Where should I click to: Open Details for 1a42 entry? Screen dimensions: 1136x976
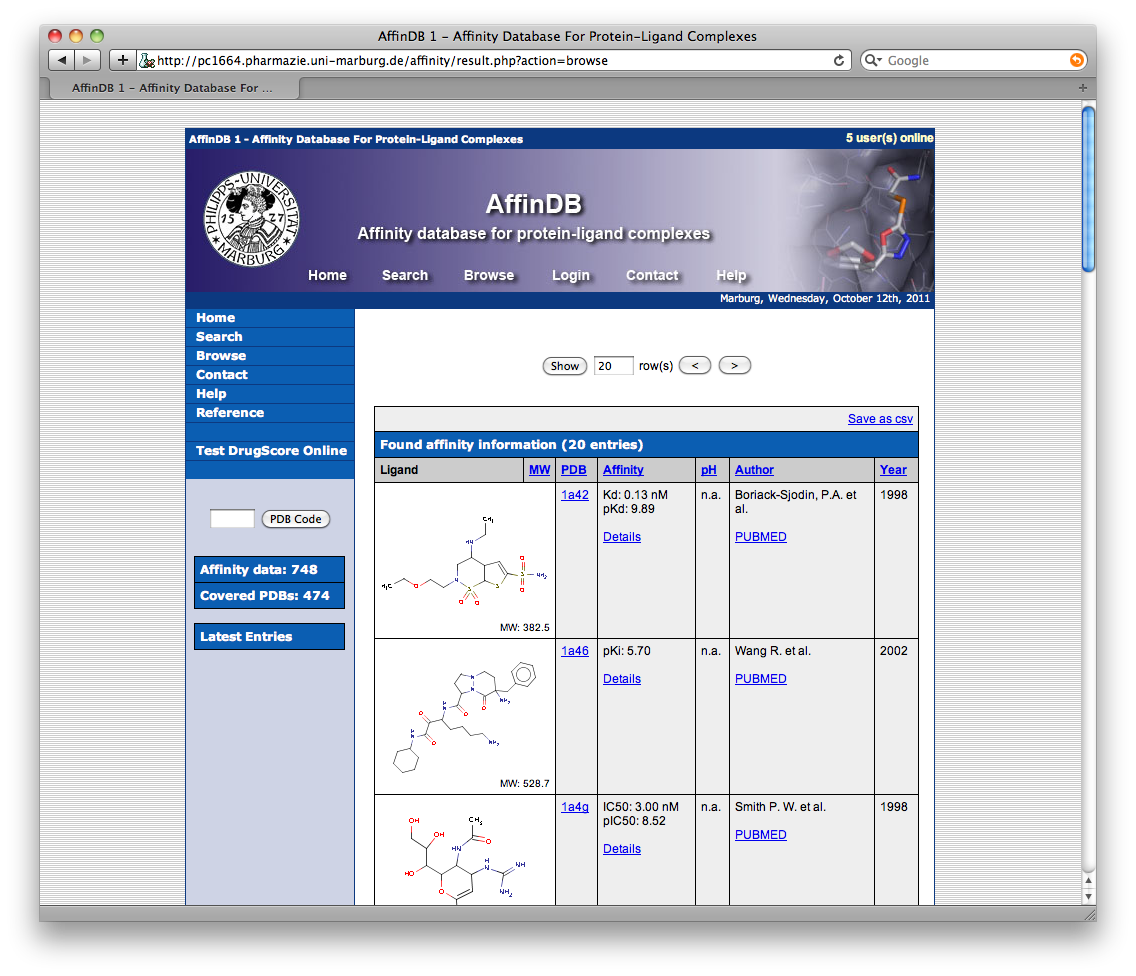coord(622,537)
